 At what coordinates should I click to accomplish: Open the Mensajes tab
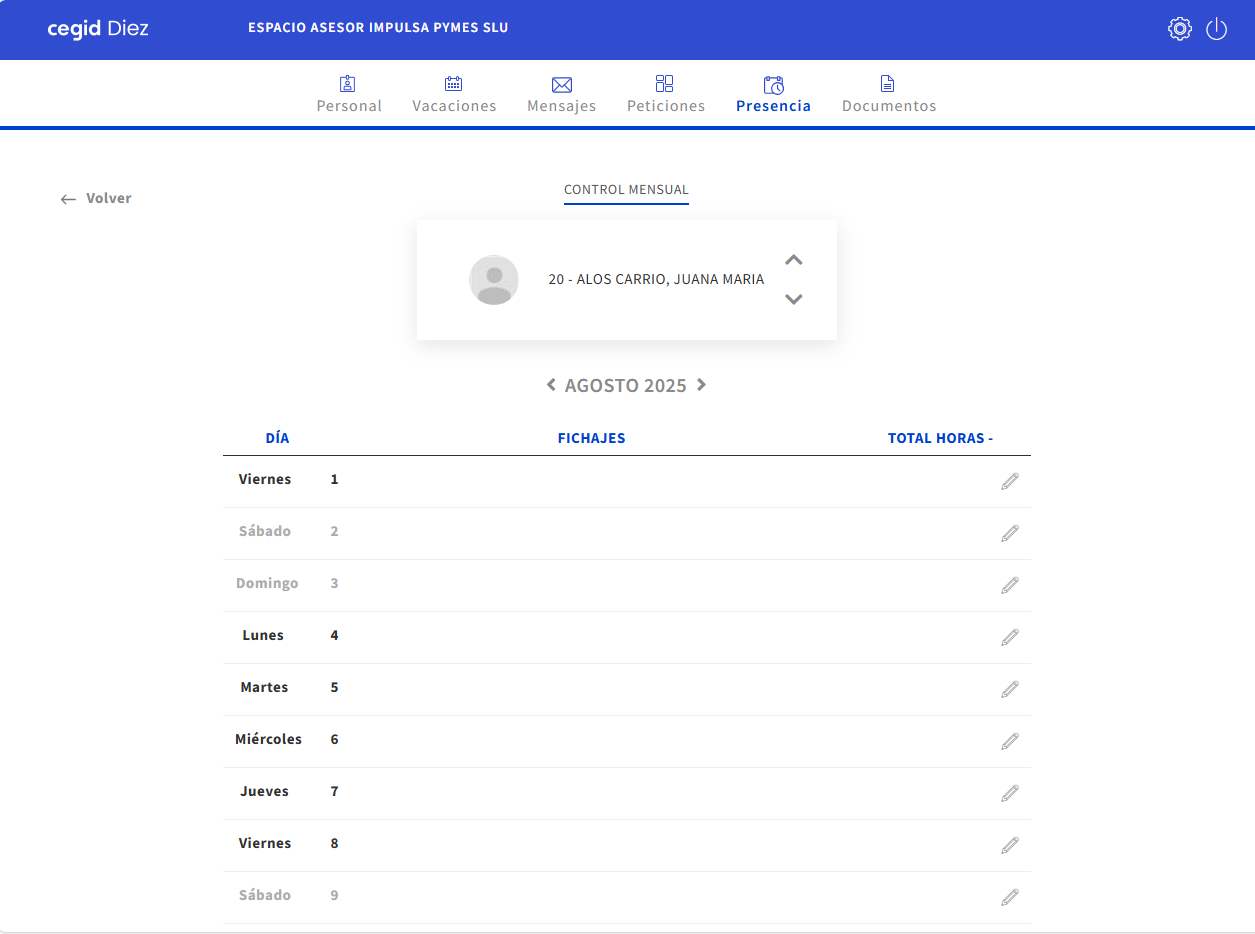click(x=561, y=95)
